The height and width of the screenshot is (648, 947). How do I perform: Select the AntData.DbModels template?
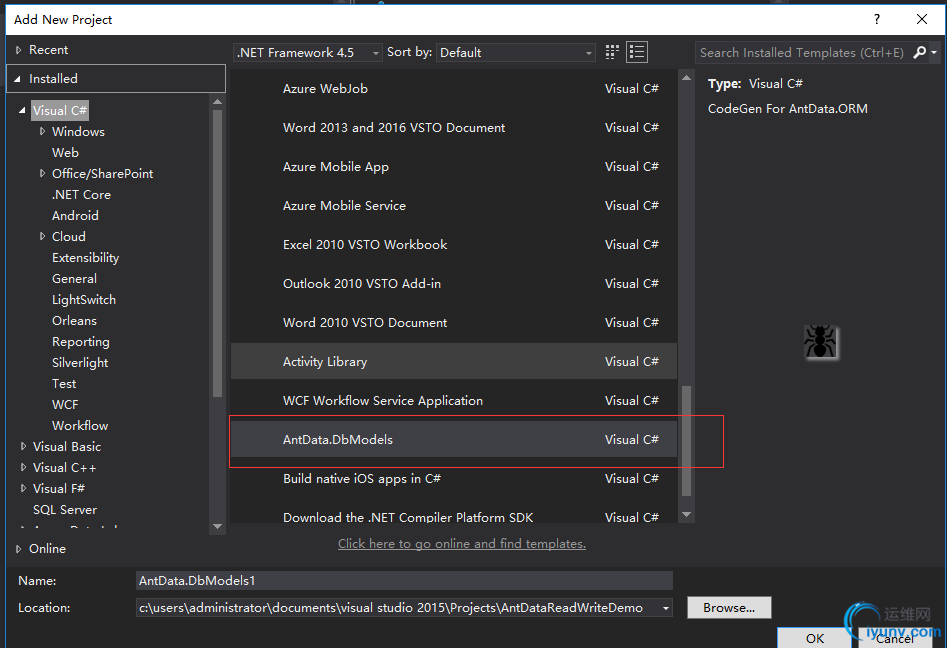point(454,439)
